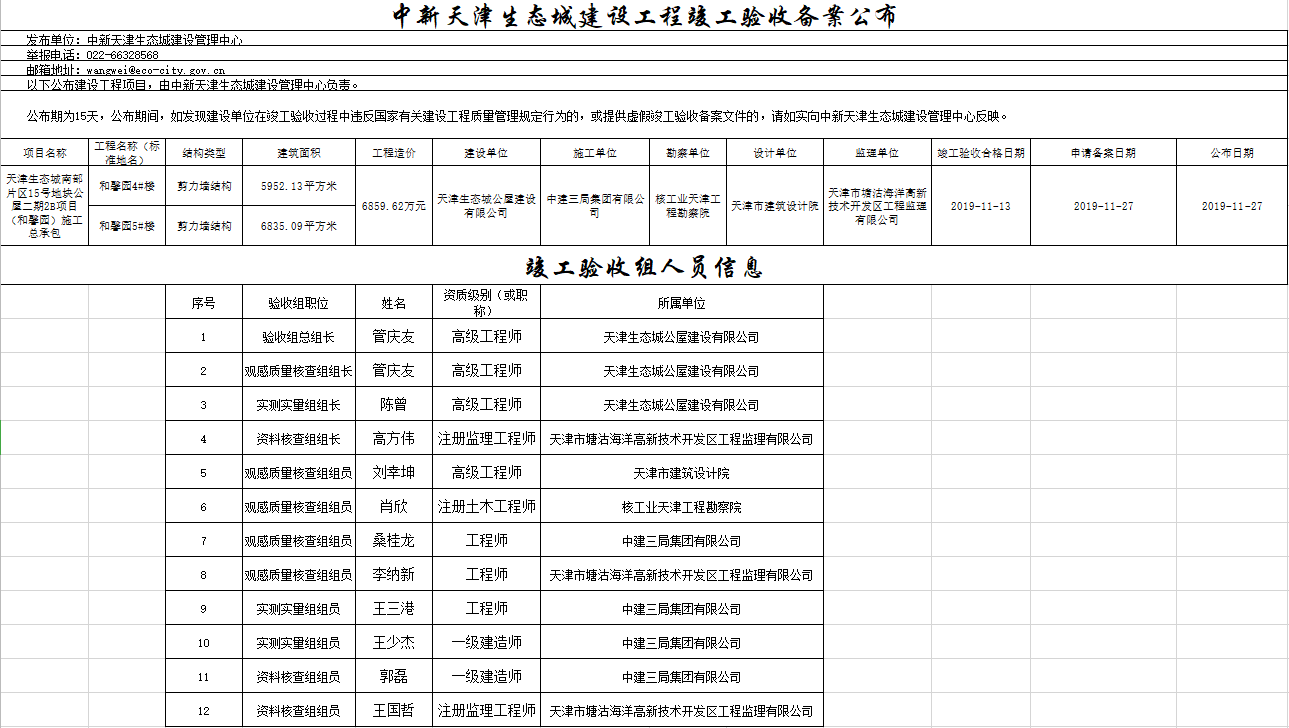1289x728 pixels.
Task: Select the 序号 header cell
Action: click(x=203, y=303)
